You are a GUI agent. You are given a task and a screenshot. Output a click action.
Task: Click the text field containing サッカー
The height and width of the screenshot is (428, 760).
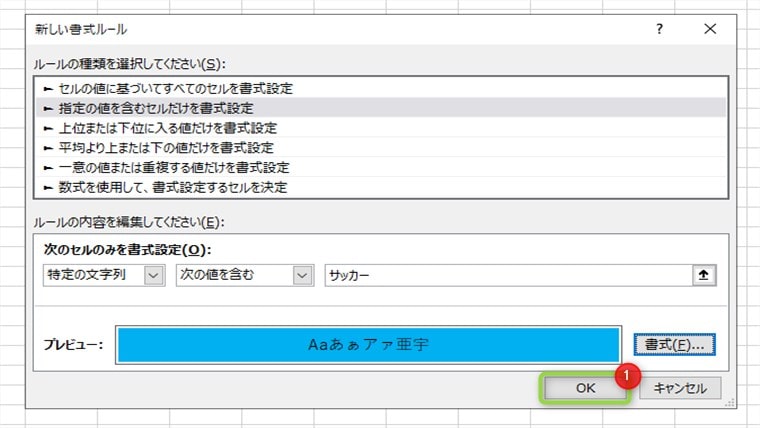[x=508, y=275]
